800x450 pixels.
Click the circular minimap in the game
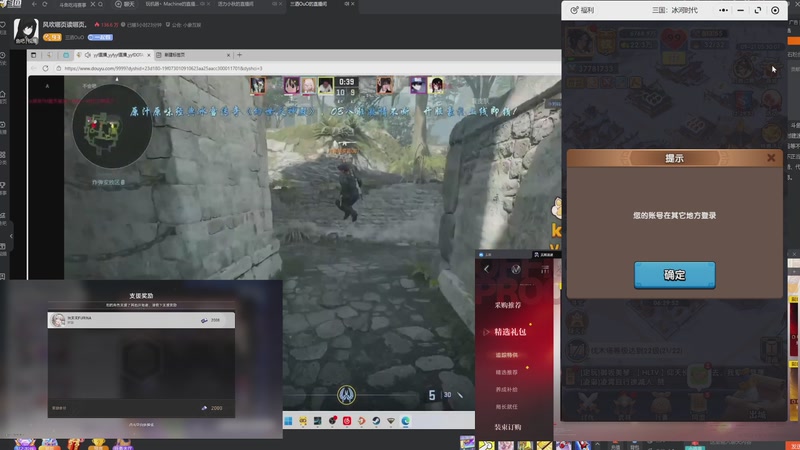(112, 127)
